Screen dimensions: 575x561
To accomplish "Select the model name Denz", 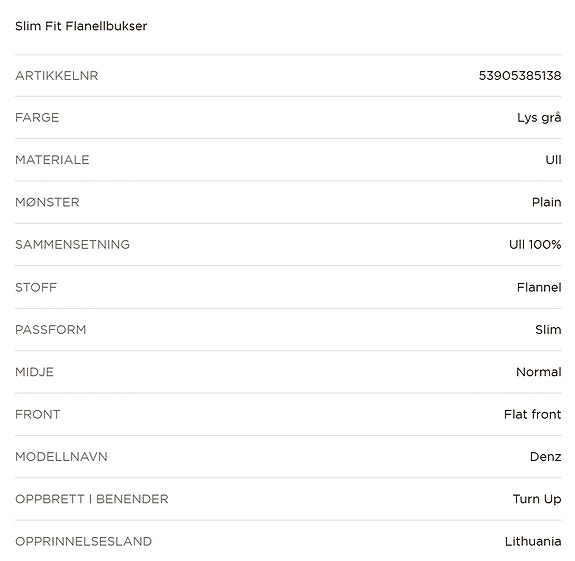I will coord(546,457).
